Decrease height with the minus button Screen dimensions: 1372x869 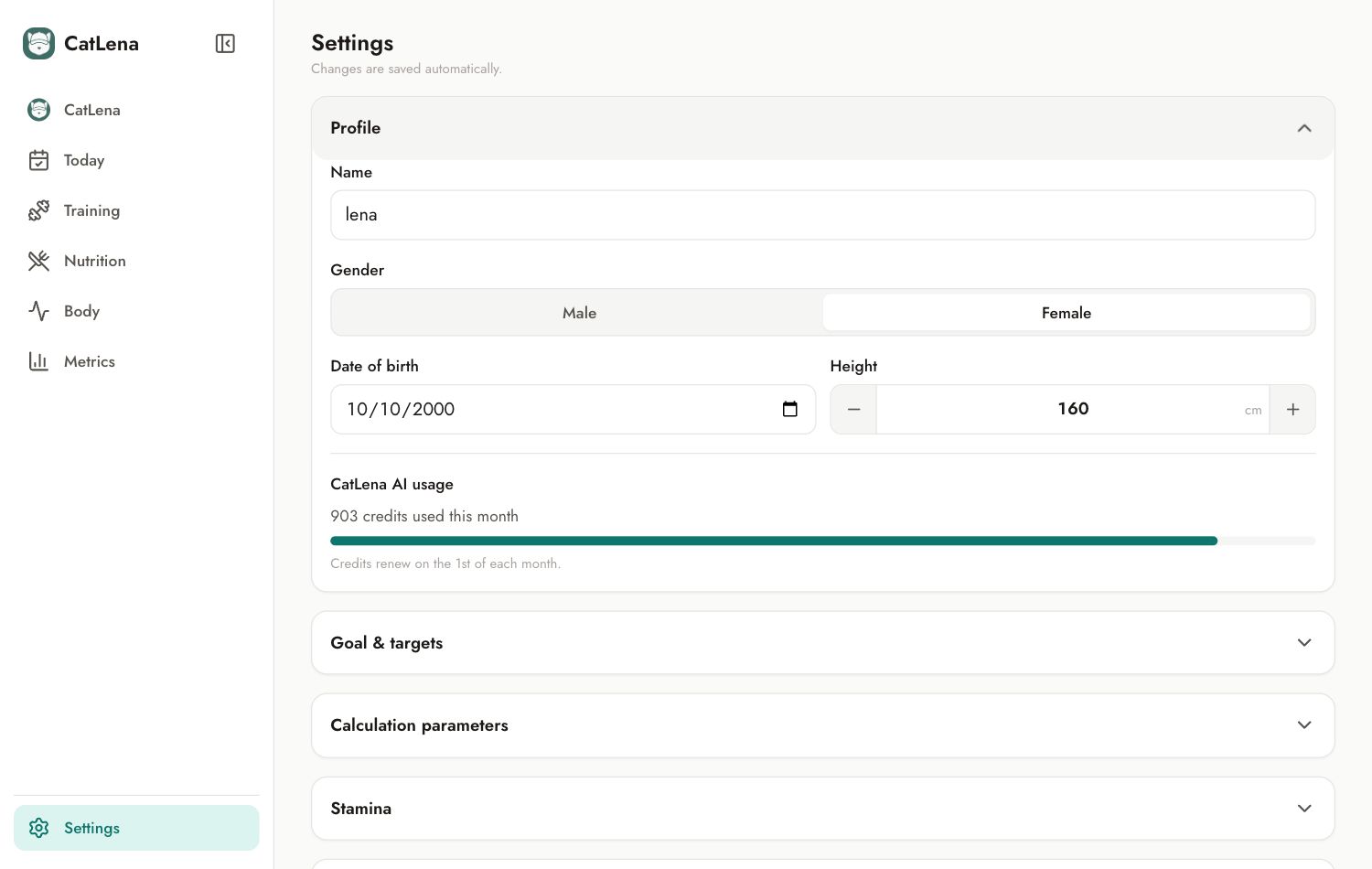coord(853,409)
